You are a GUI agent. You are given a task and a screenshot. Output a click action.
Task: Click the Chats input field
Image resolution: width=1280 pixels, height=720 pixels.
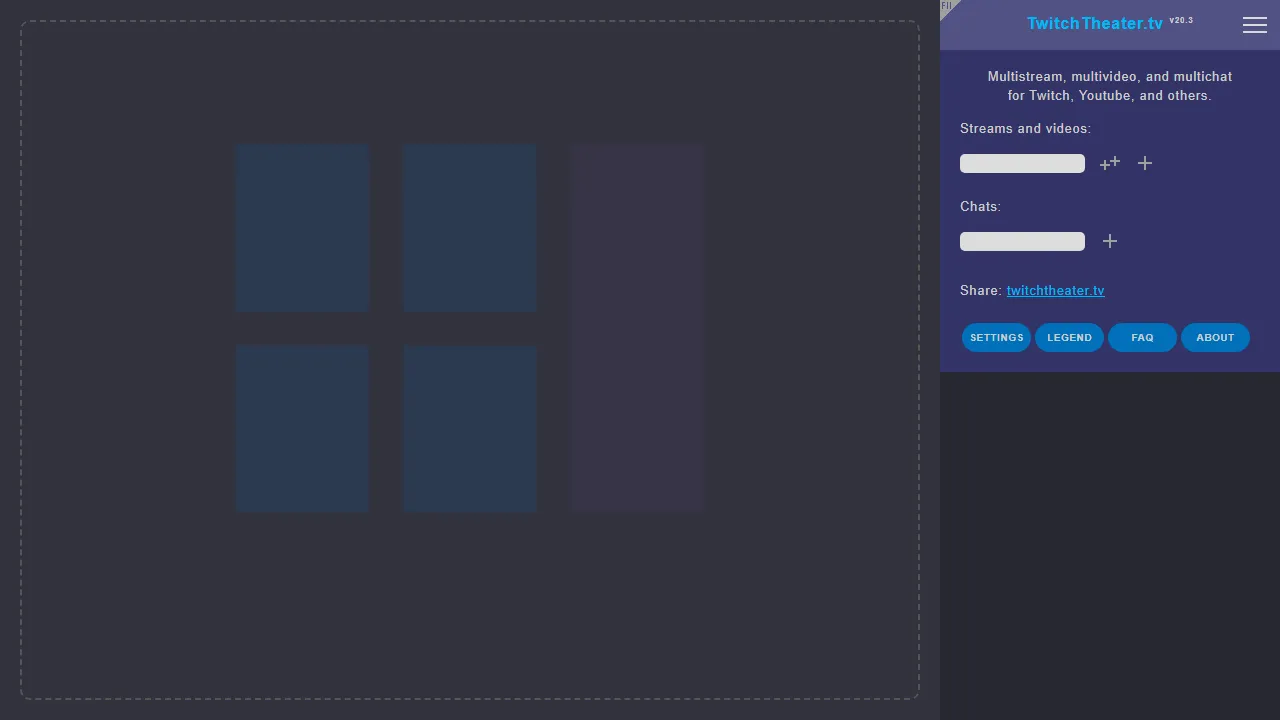click(1022, 241)
